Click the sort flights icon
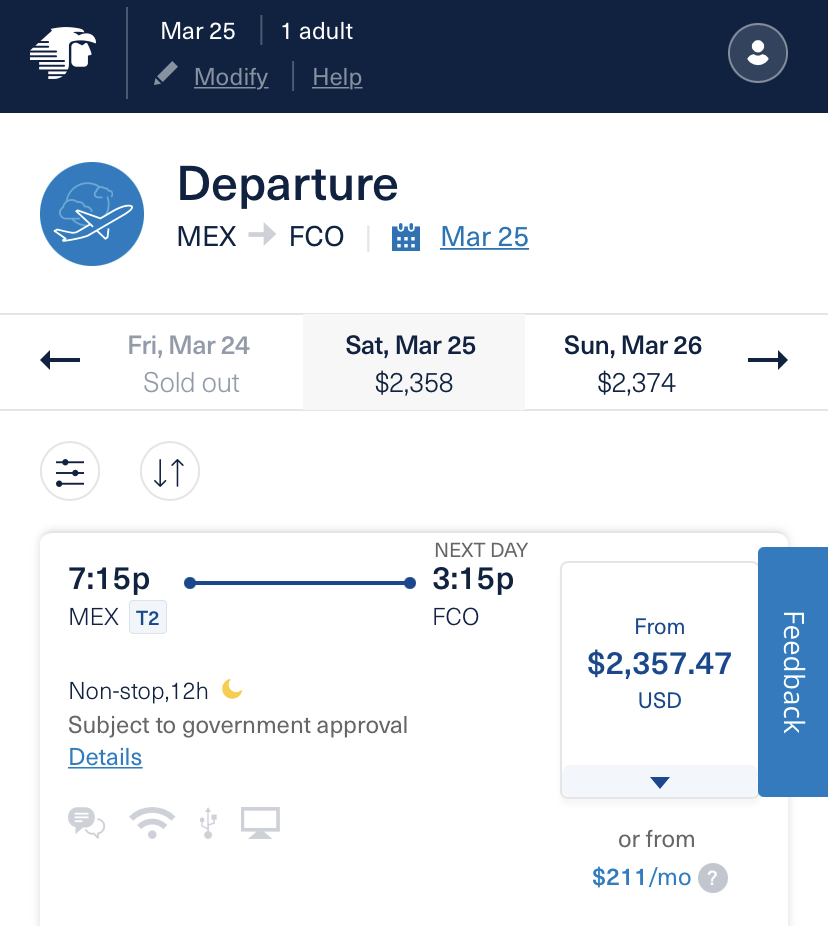Viewport: 828px width, 926px height. pos(170,472)
